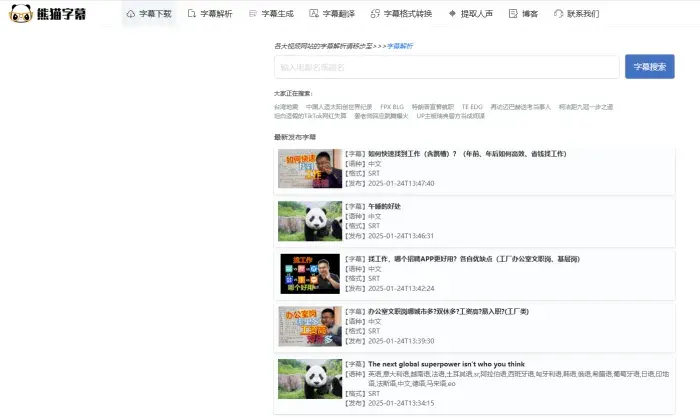Click the icon beside 博客
Viewport: 700px width, 417px height.
pyautogui.click(x=512, y=14)
